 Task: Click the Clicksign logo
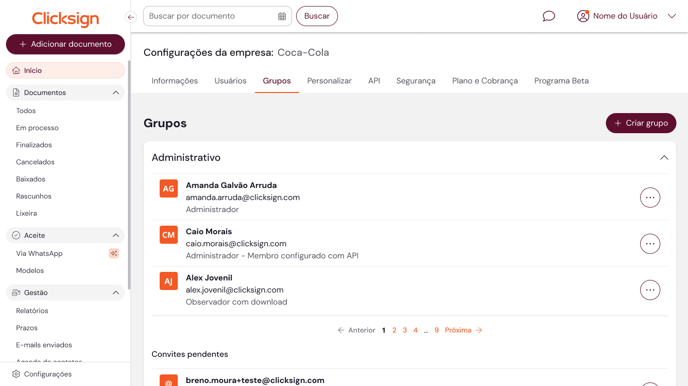click(65, 18)
